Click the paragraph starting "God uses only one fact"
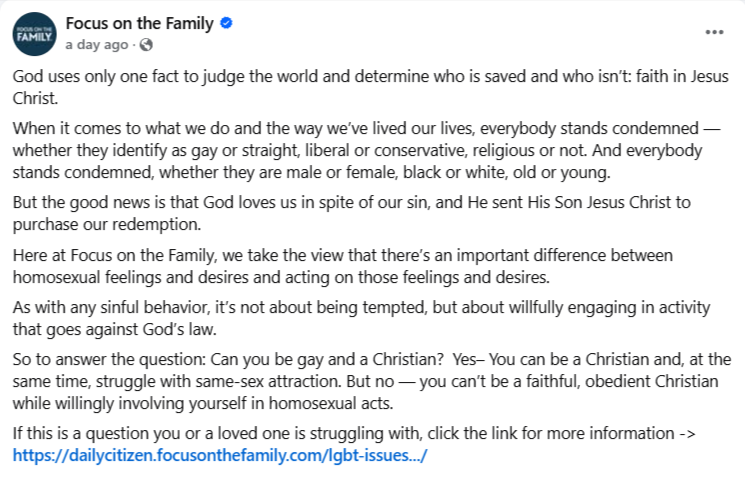Image resolution: width=745 pixels, height=477 pixels. click(371, 87)
